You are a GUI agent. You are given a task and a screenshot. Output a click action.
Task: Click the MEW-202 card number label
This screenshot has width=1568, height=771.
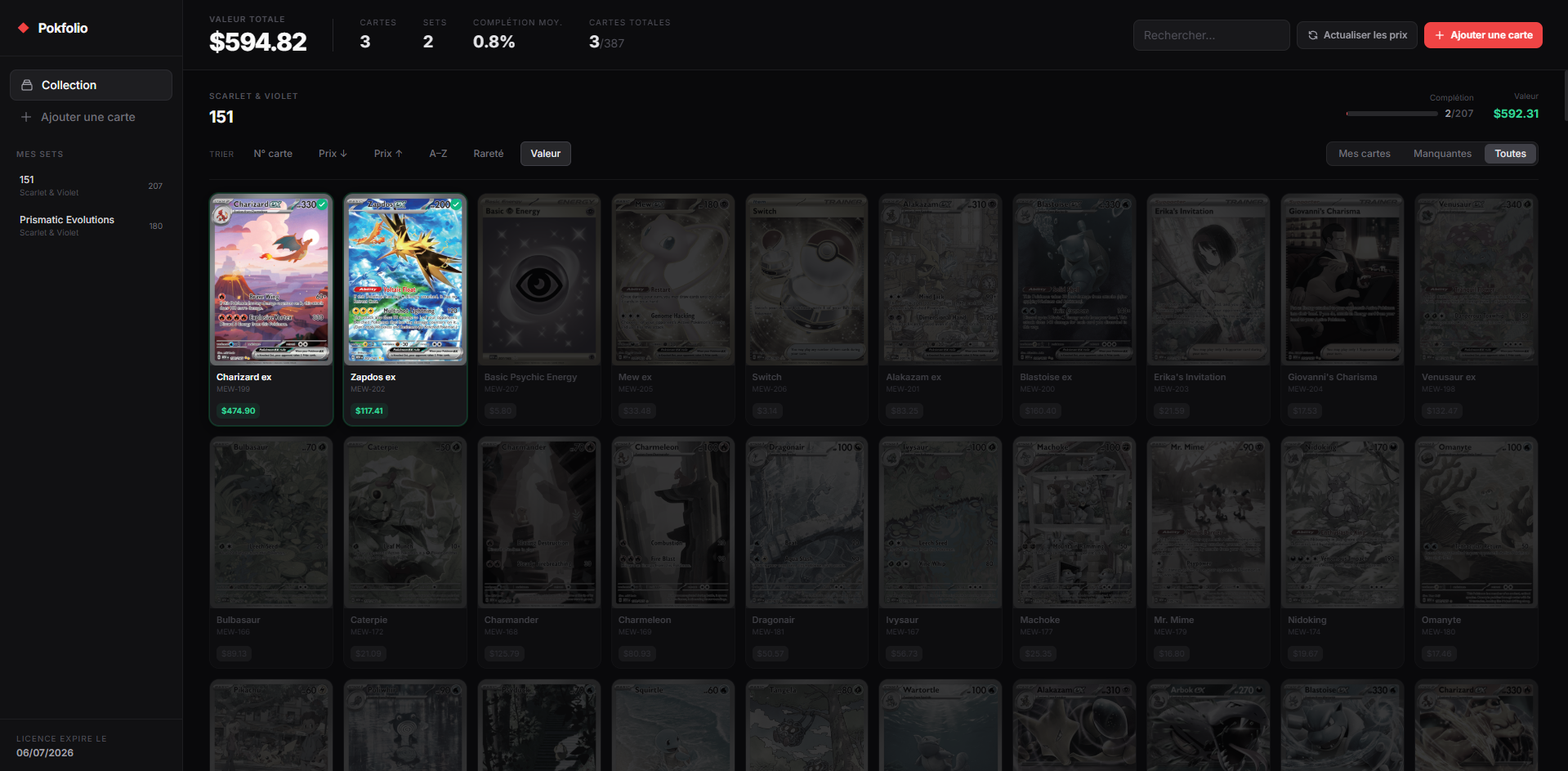(x=368, y=389)
